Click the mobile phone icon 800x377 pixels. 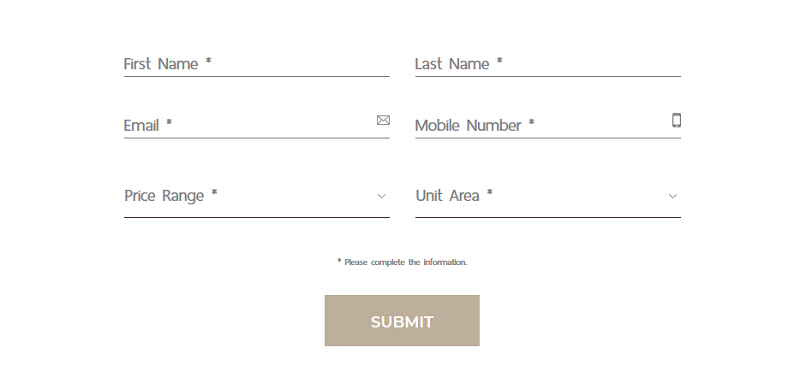click(676, 120)
